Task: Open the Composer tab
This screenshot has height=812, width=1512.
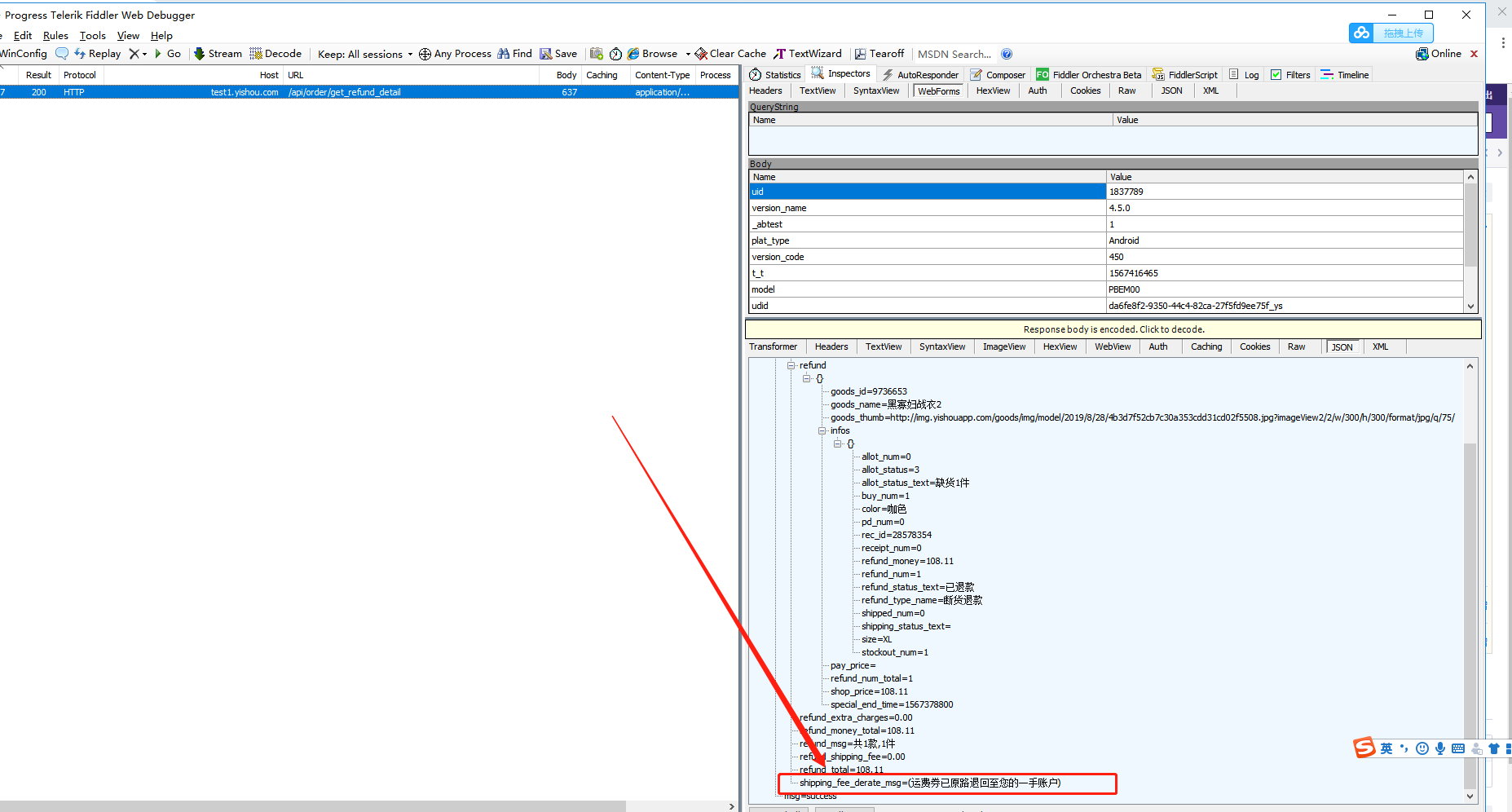Action: 998,75
